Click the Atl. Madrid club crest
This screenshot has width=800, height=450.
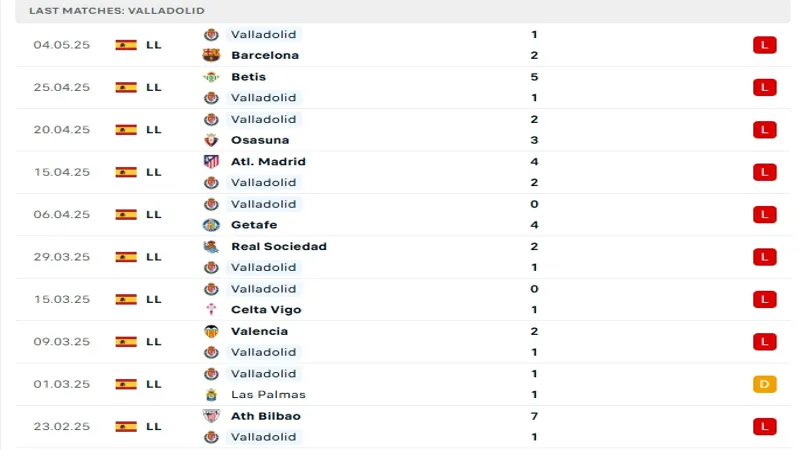[x=210, y=162]
